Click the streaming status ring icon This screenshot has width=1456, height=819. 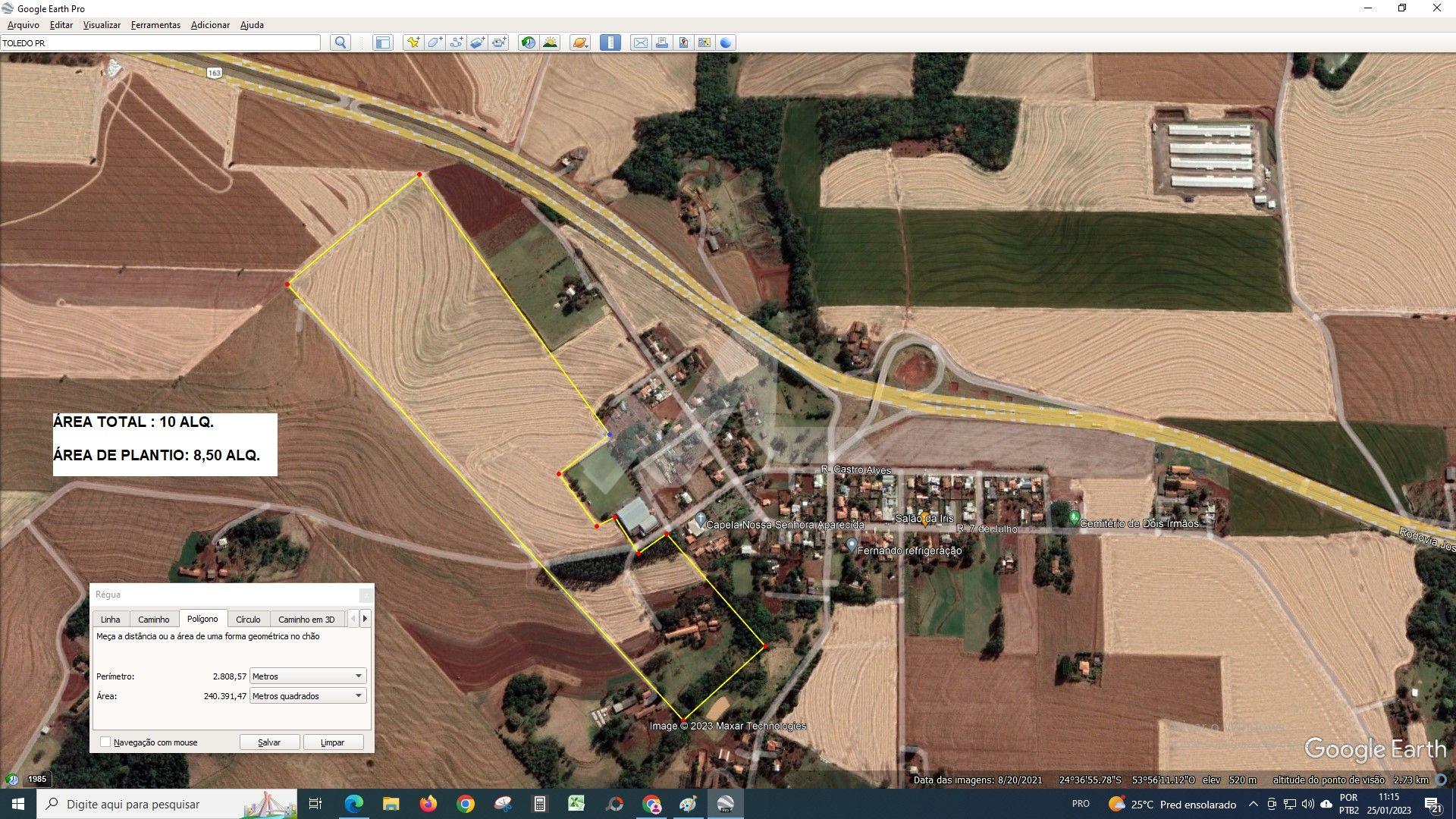pyautogui.click(x=1441, y=780)
